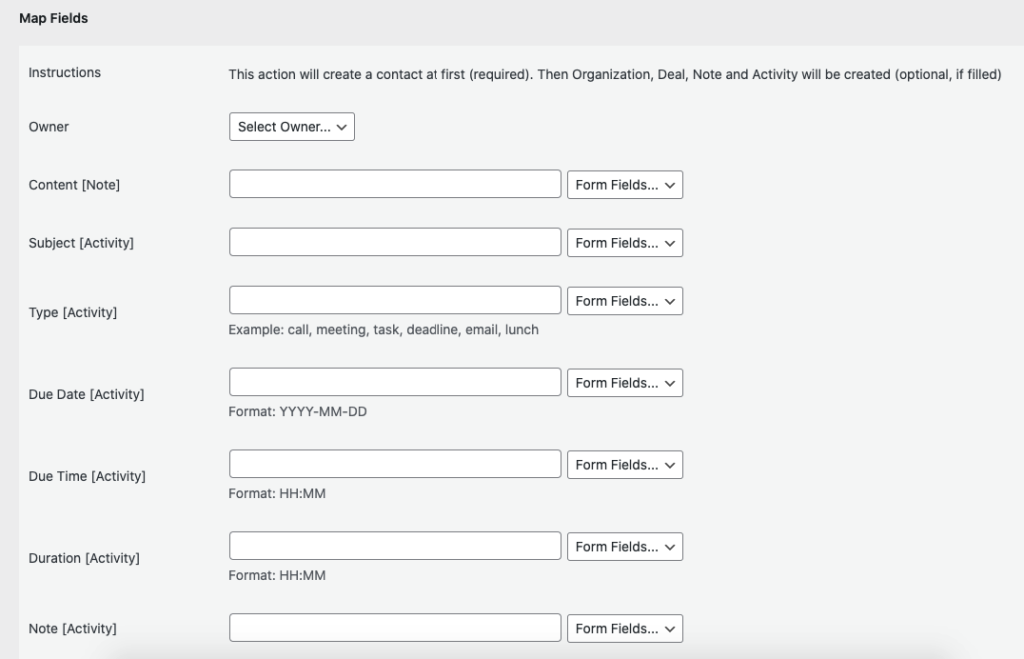Click the Map Fields section heading
1024x659 pixels.
(x=54, y=18)
